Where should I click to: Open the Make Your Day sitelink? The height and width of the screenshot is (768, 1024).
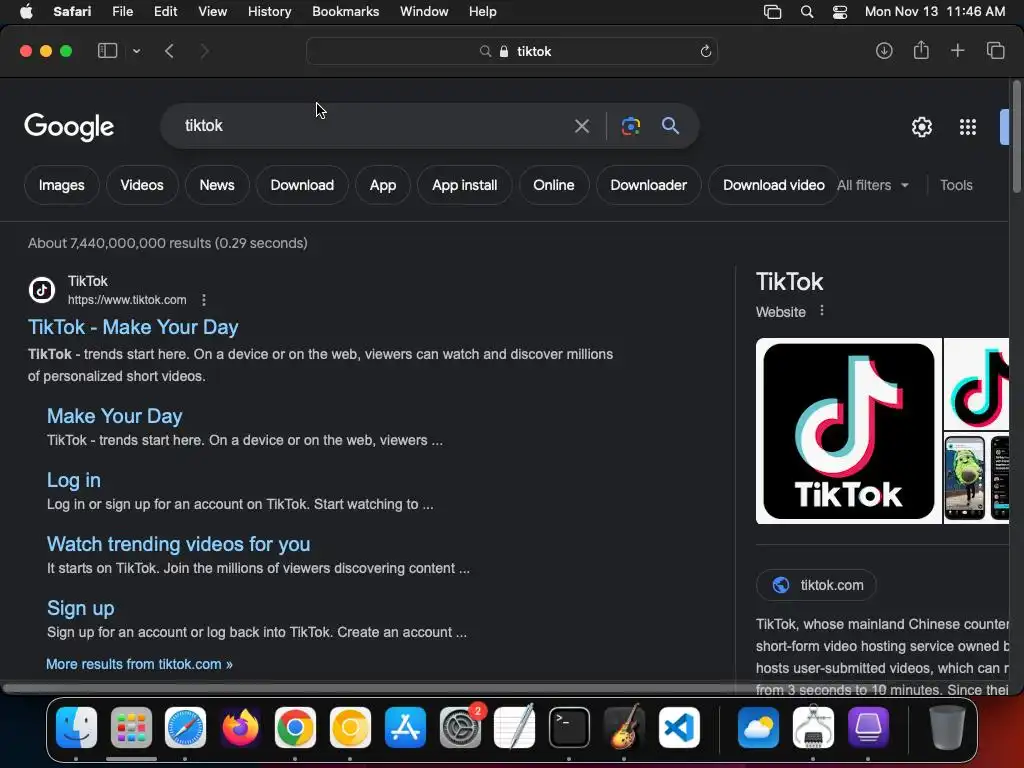[114, 416]
